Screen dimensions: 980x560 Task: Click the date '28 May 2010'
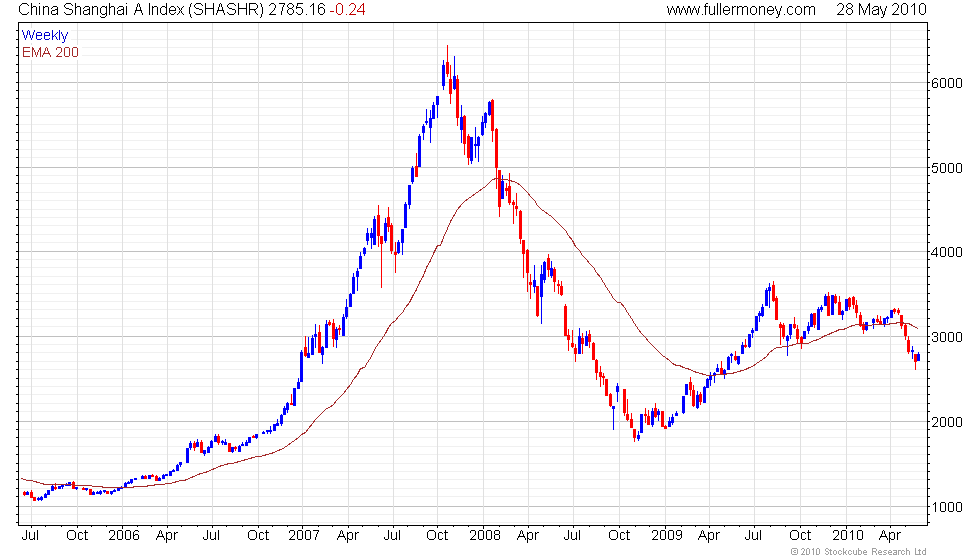pyautogui.click(x=881, y=9)
